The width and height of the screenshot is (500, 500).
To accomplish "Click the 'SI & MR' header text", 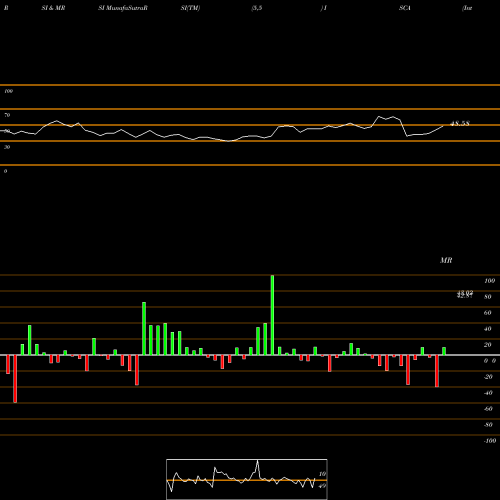I will tap(53, 8).
